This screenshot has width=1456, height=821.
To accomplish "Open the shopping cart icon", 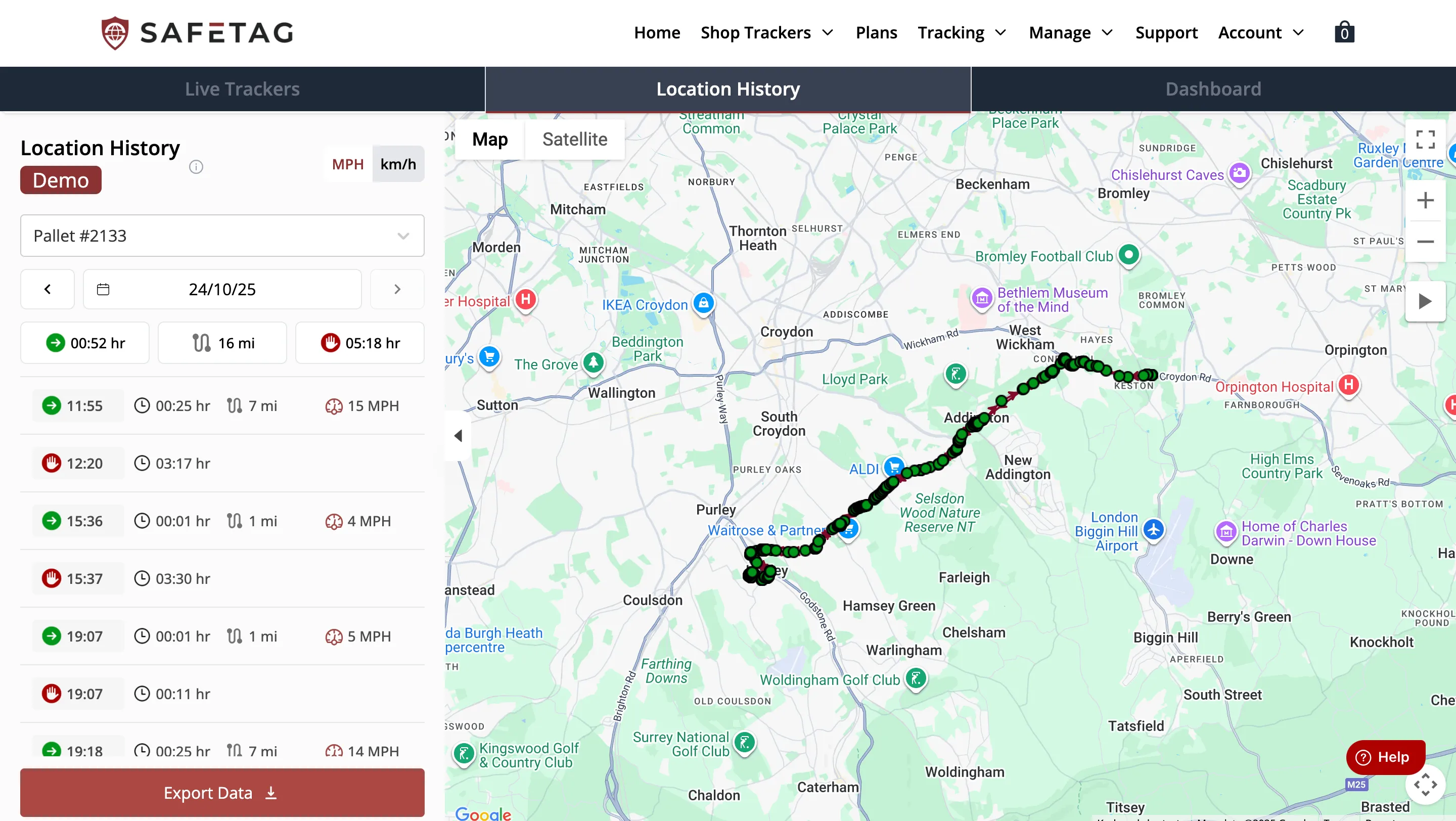I will tap(1344, 33).
